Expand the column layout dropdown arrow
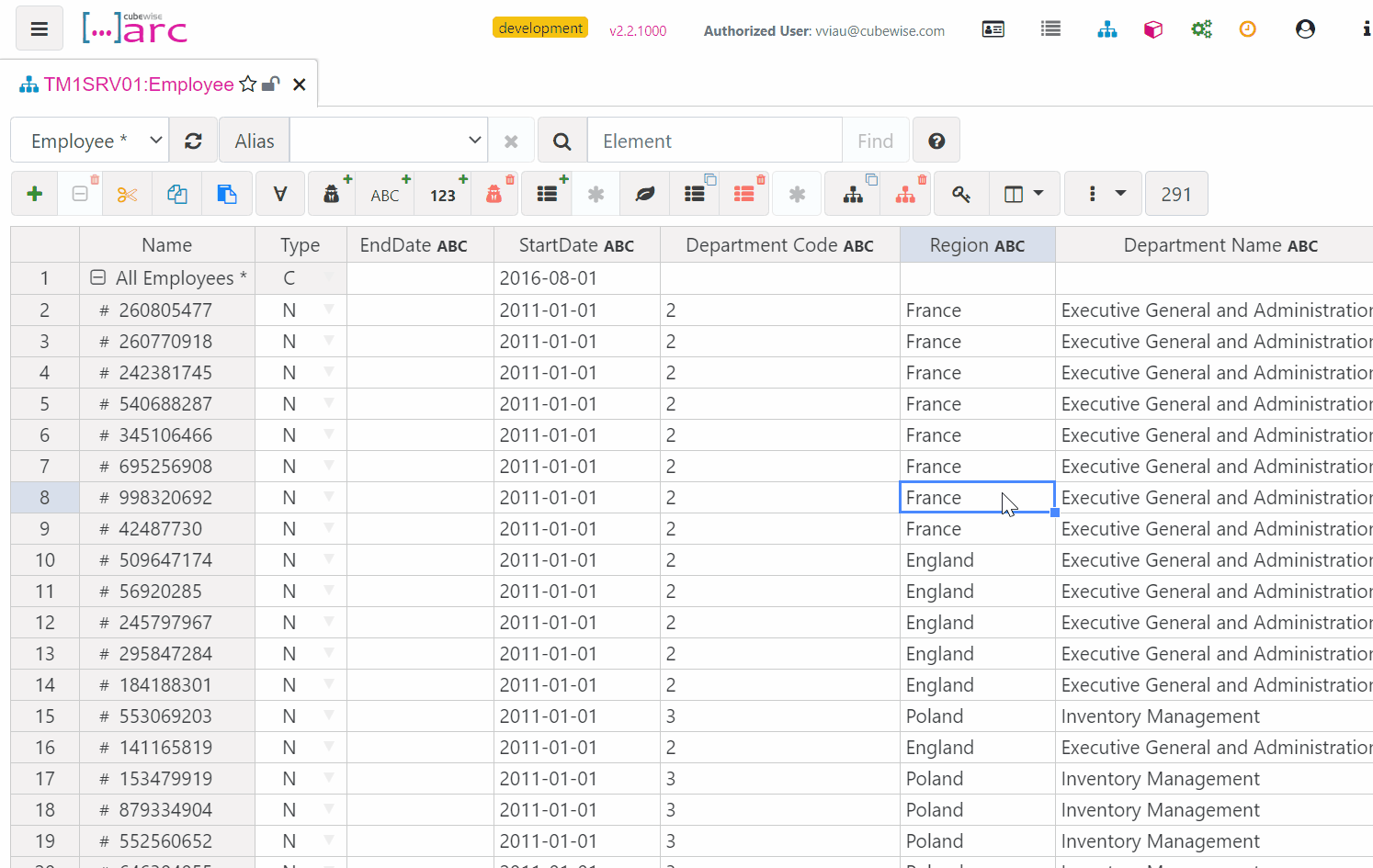 [x=1038, y=194]
